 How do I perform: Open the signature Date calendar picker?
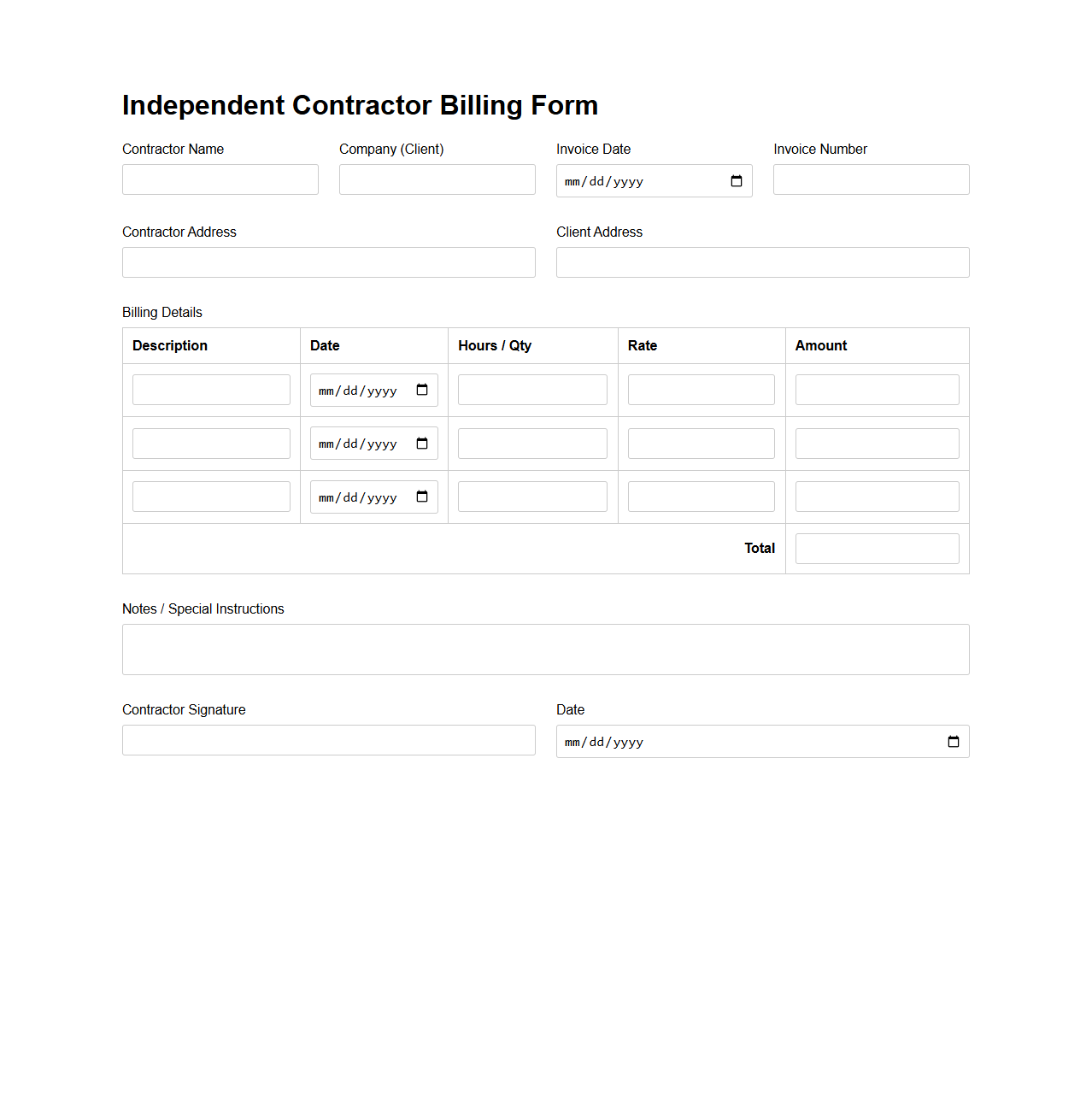pos(953,742)
